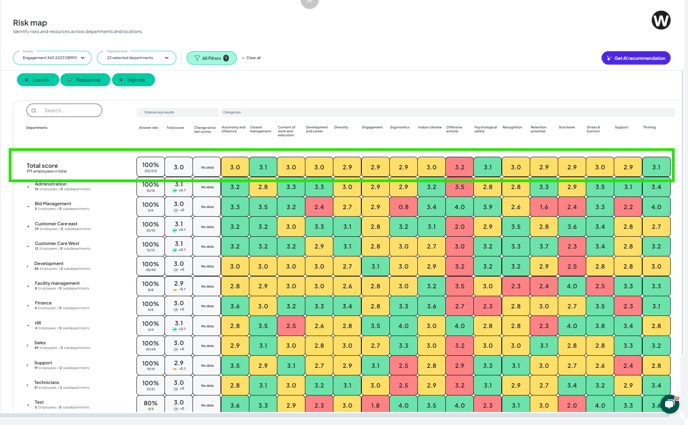The width and height of the screenshot is (688, 425).
Task: Click Get AI recommendation button
Action: tap(636, 58)
